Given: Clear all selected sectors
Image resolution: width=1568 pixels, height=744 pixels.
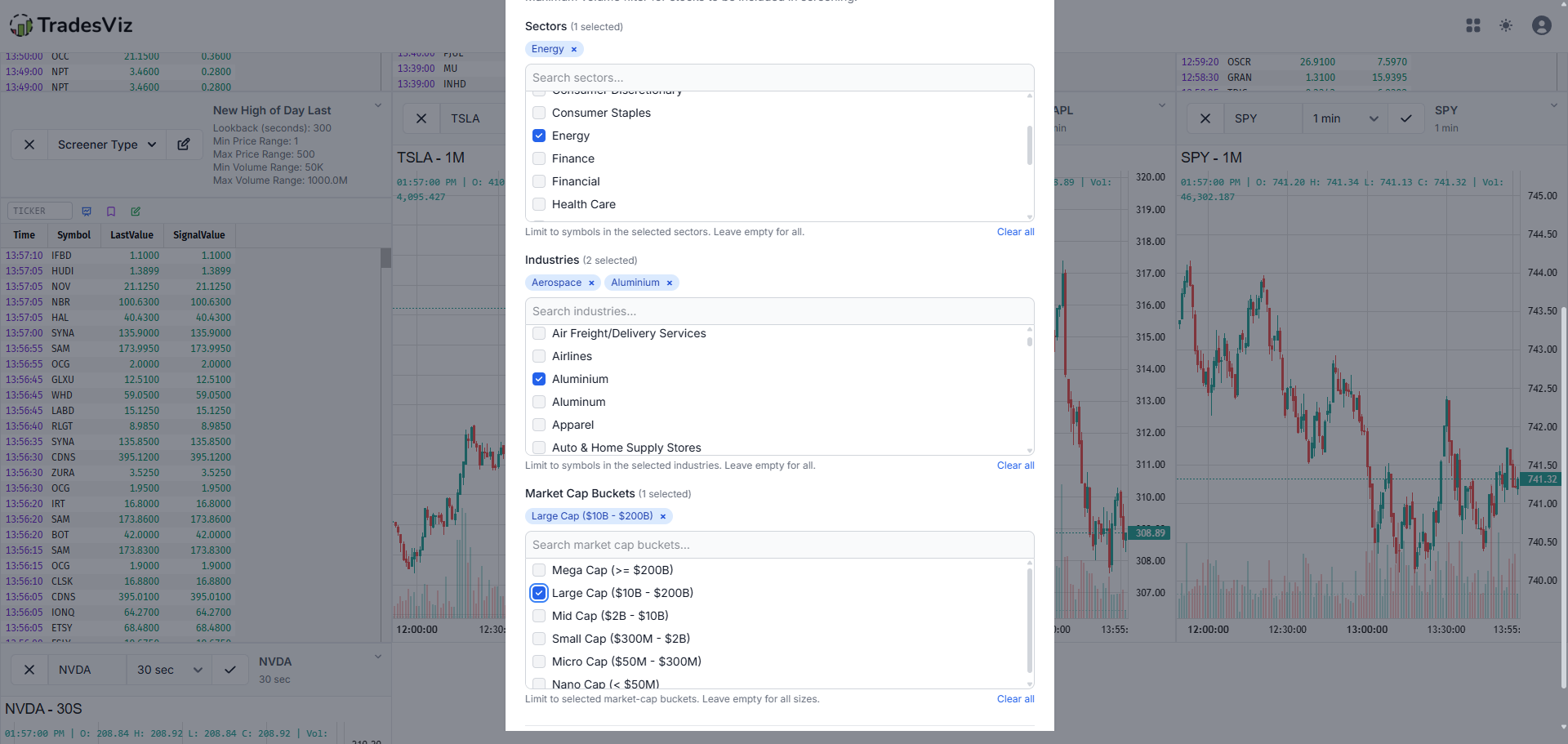Looking at the screenshot, I should click(x=1015, y=232).
